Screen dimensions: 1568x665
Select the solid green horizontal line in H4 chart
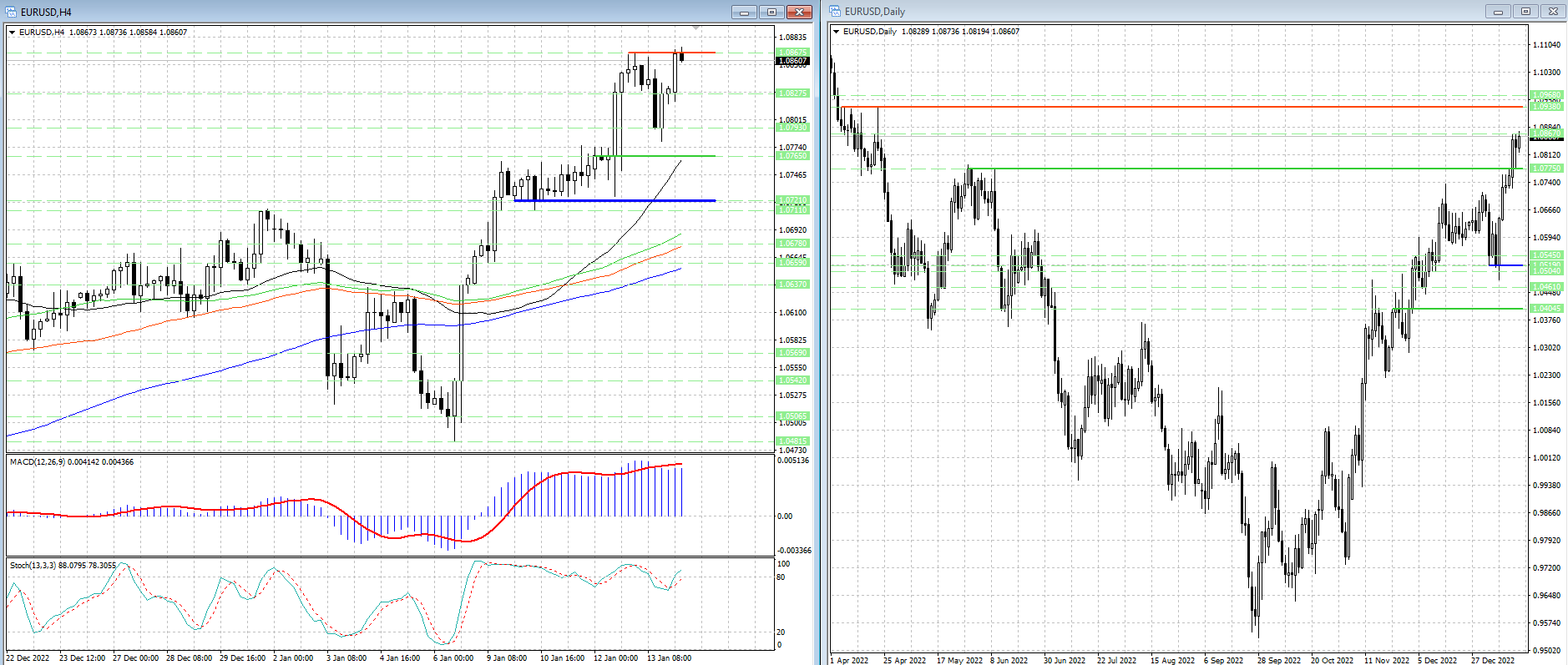click(655, 156)
